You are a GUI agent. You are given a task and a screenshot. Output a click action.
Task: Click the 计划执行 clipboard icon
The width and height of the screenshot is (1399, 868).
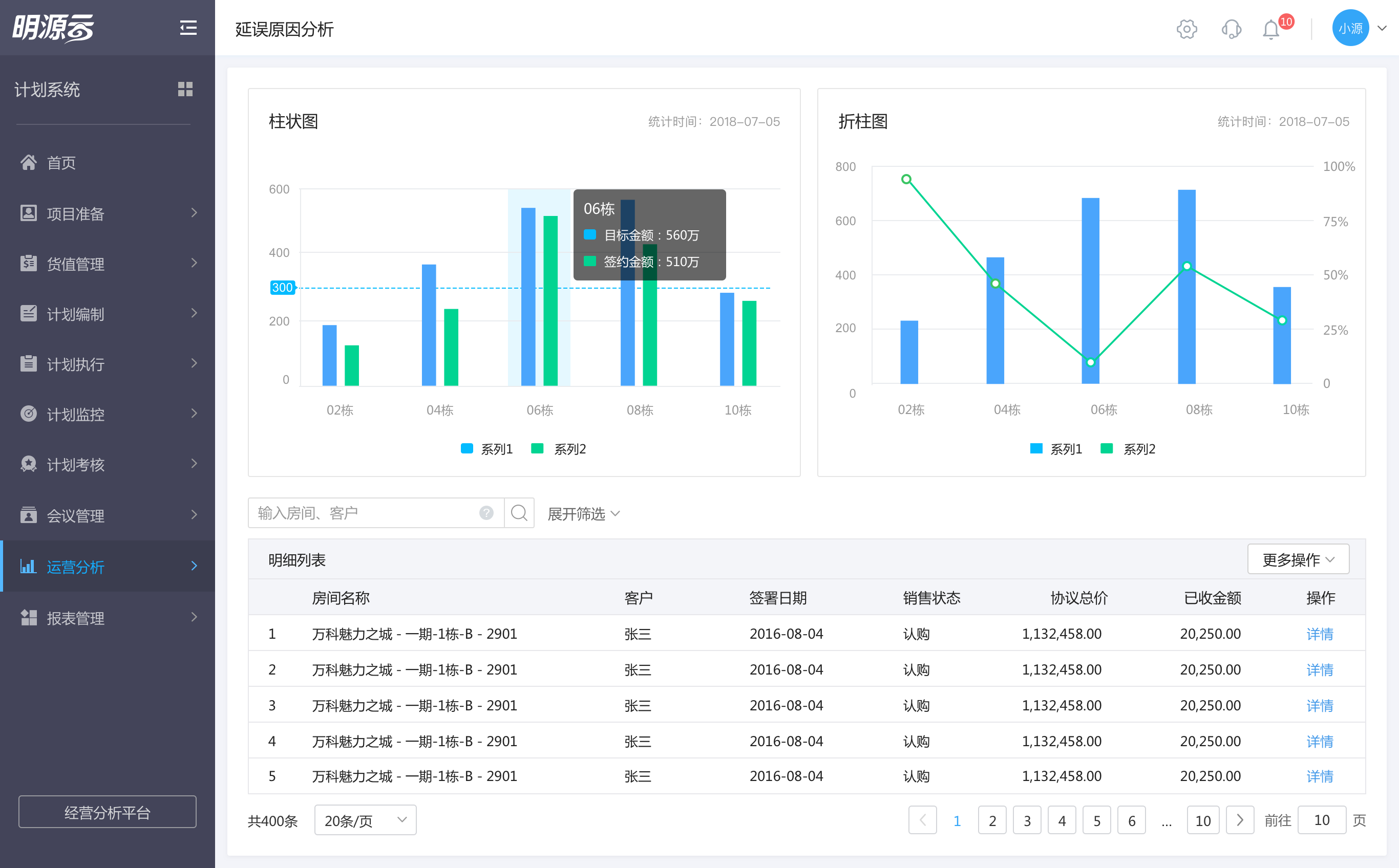click(28, 363)
